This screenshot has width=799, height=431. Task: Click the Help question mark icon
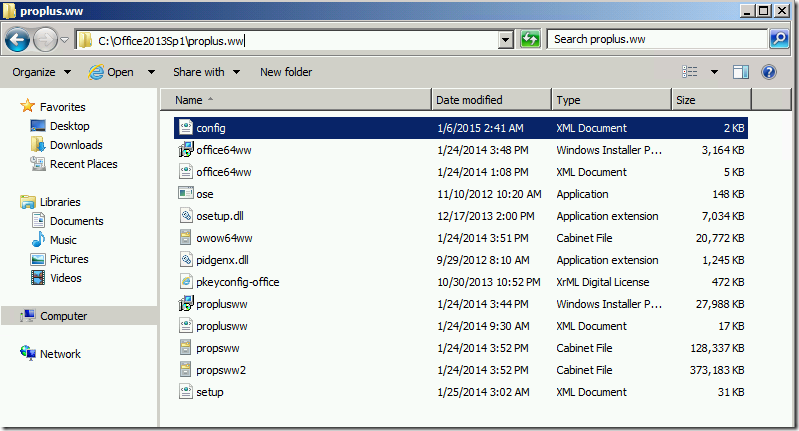(768, 72)
